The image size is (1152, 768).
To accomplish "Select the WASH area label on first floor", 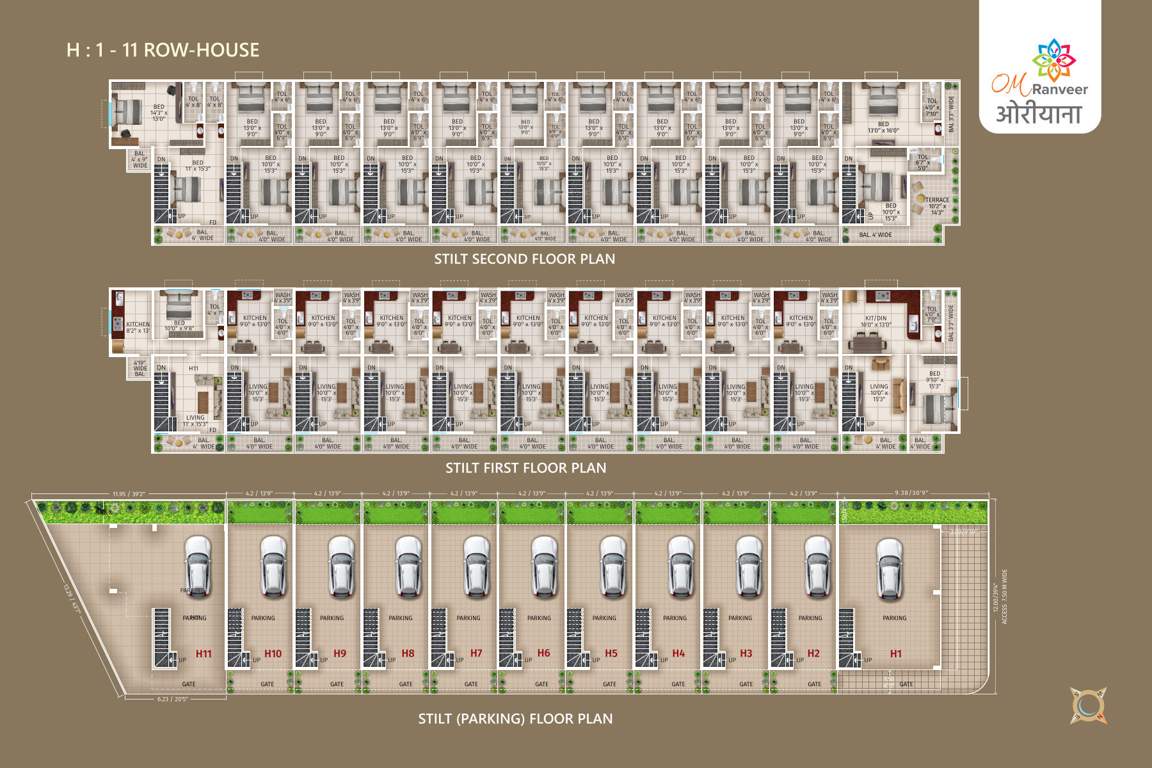I will point(285,293).
